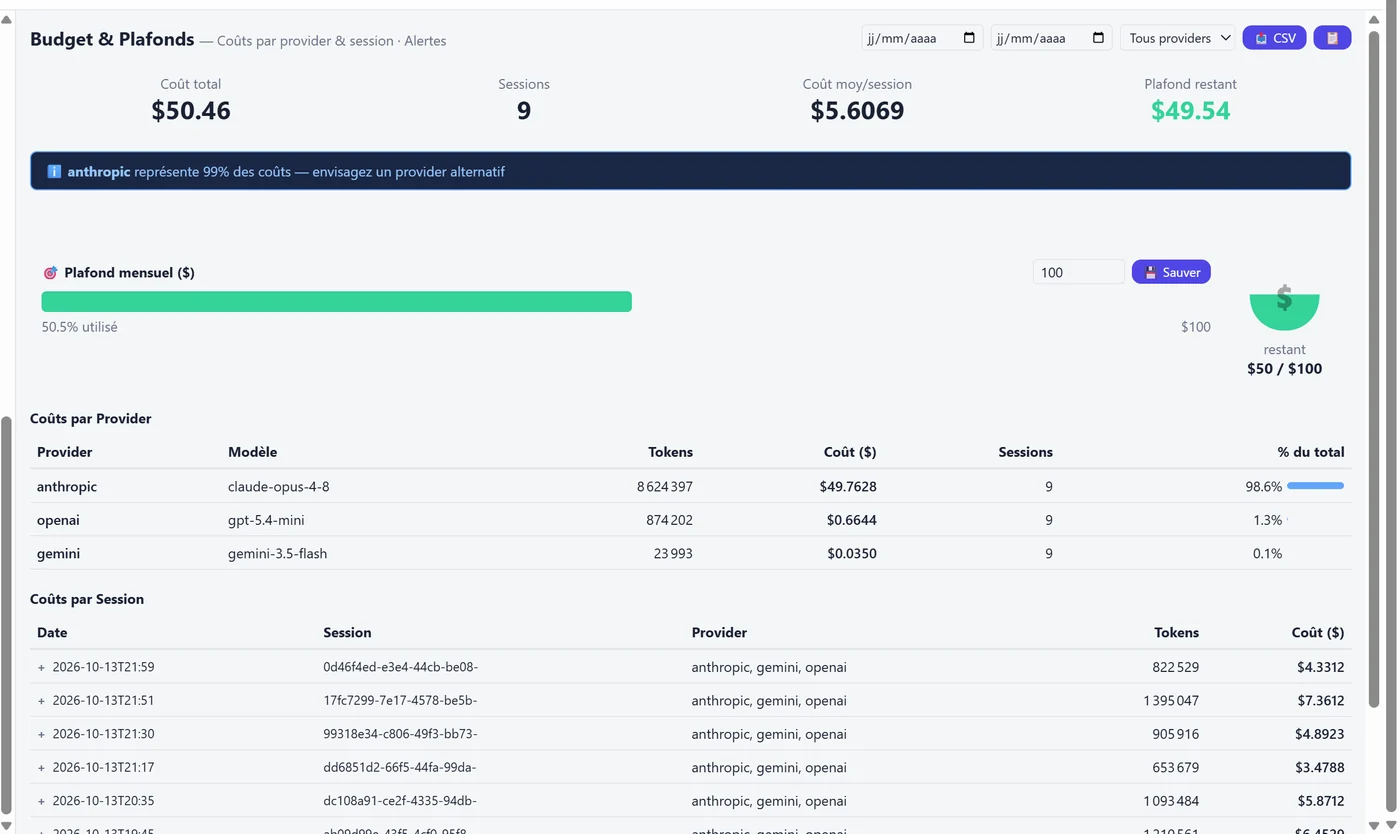Click the left vertical scrollbar thumb
The image size is (1400, 834).
(x=6, y=615)
